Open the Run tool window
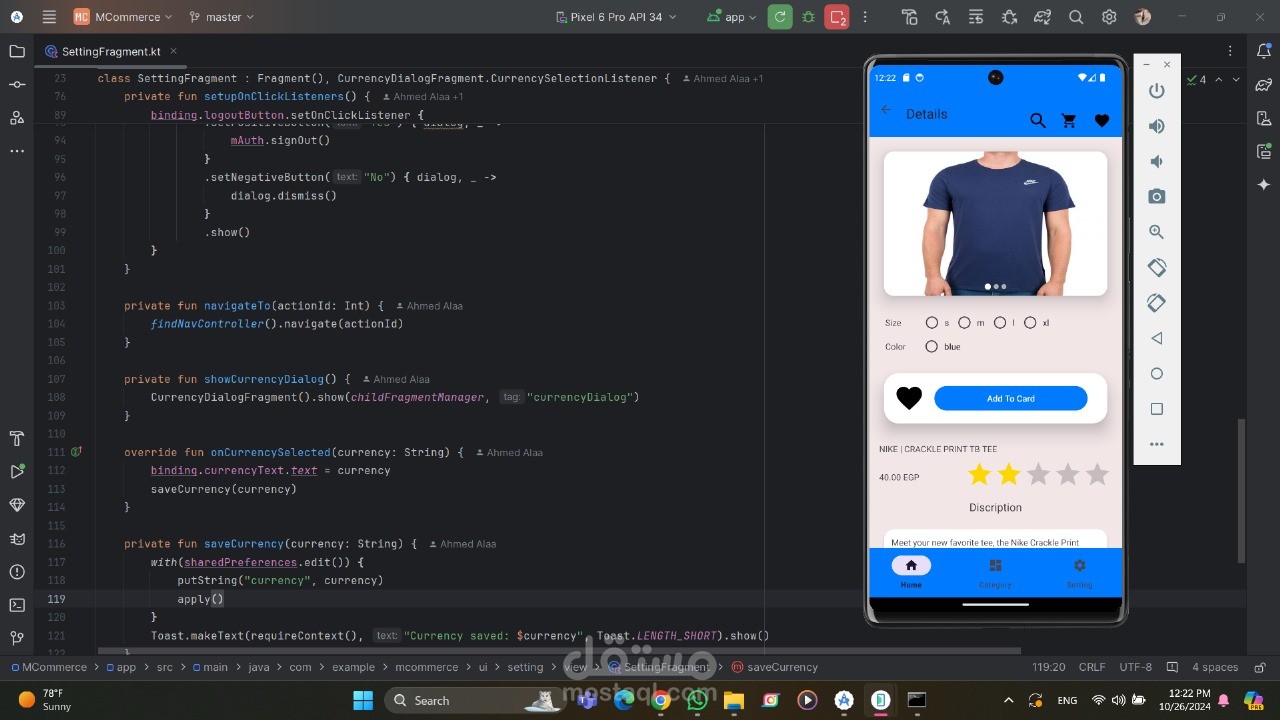This screenshot has width=1280, height=720. click(x=17, y=472)
